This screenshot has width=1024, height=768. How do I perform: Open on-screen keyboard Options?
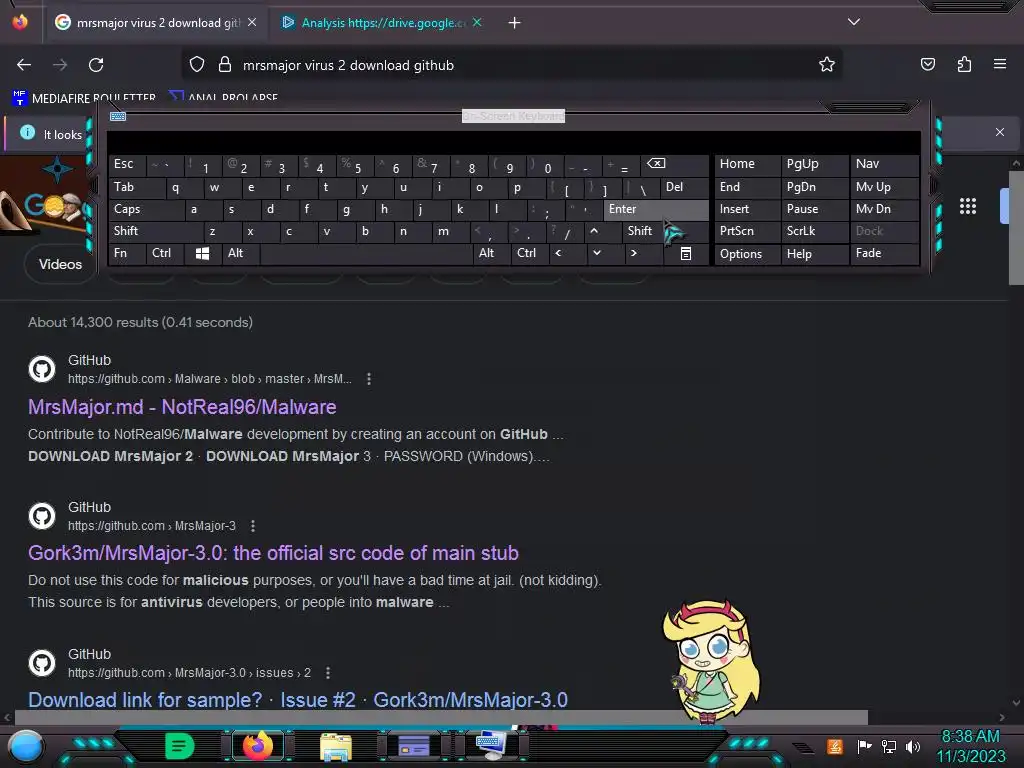click(x=747, y=253)
